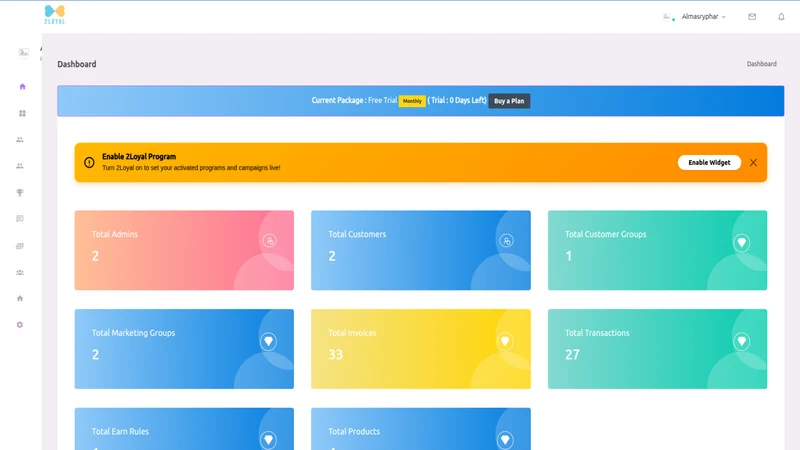Click the Dashboard page heading
The height and width of the screenshot is (450, 800).
pyautogui.click(x=77, y=64)
